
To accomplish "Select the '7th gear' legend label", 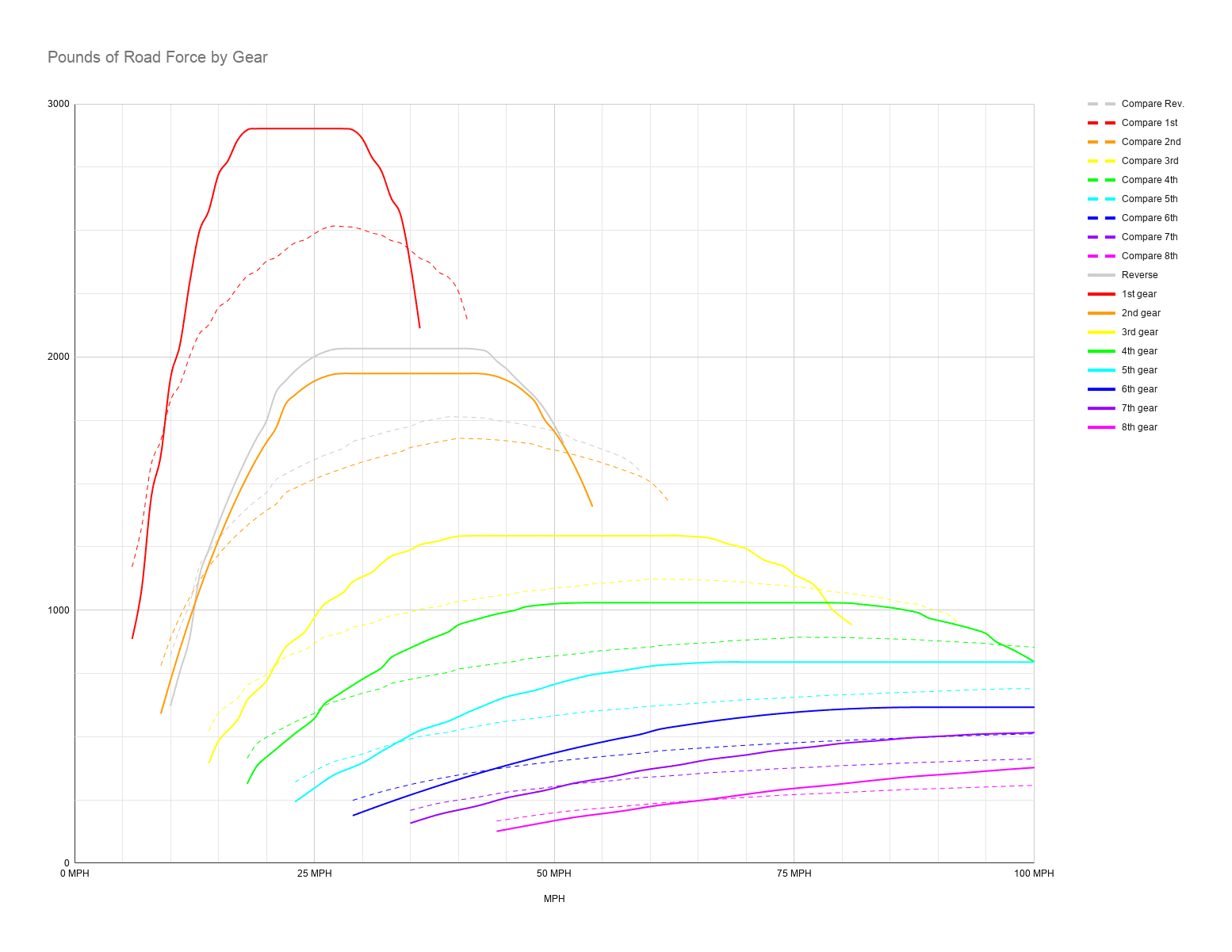I will (x=1139, y=408).
